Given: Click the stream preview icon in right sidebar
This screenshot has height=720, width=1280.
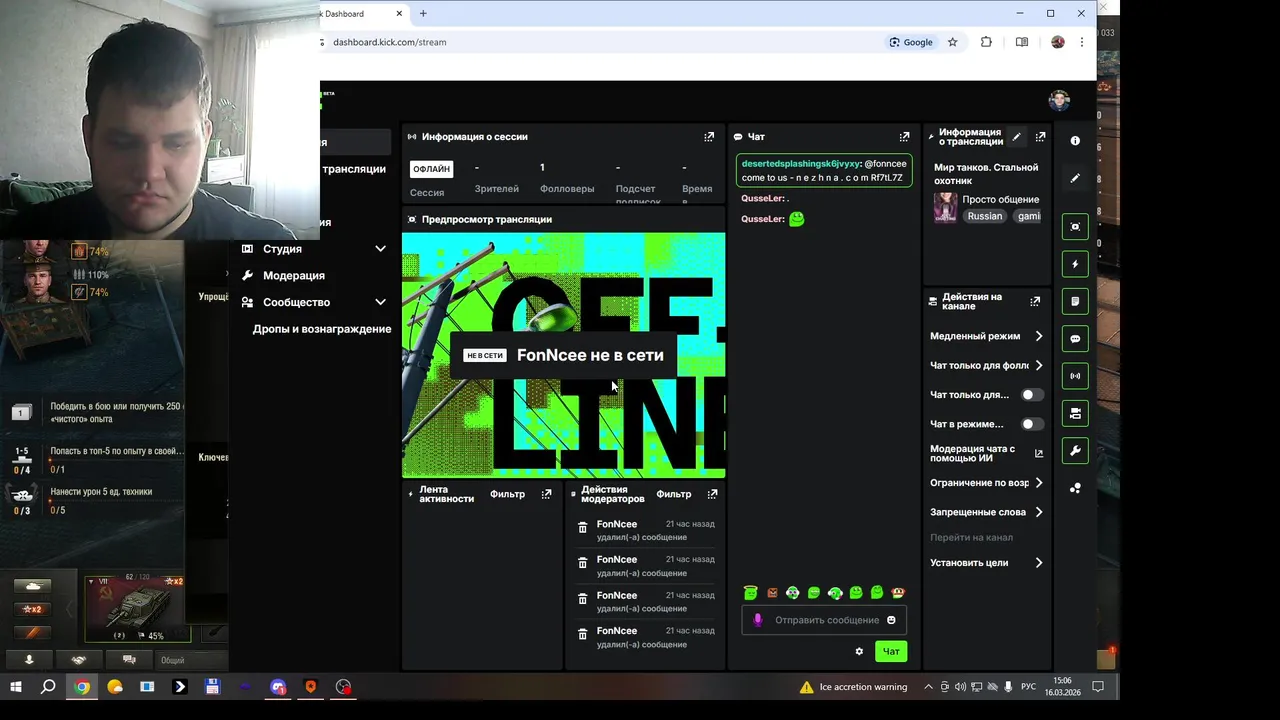Looking at the screenshot, I should (1075, 227).
